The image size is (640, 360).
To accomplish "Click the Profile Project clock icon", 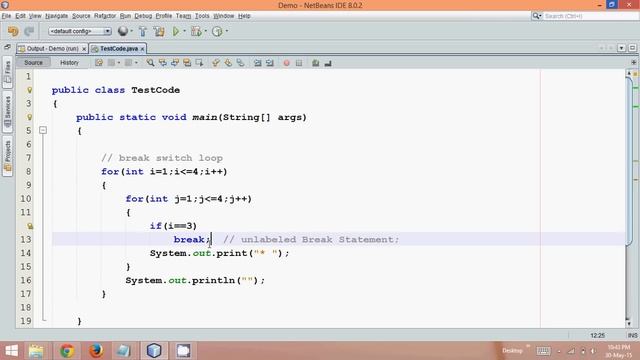I will pos(217,31).
